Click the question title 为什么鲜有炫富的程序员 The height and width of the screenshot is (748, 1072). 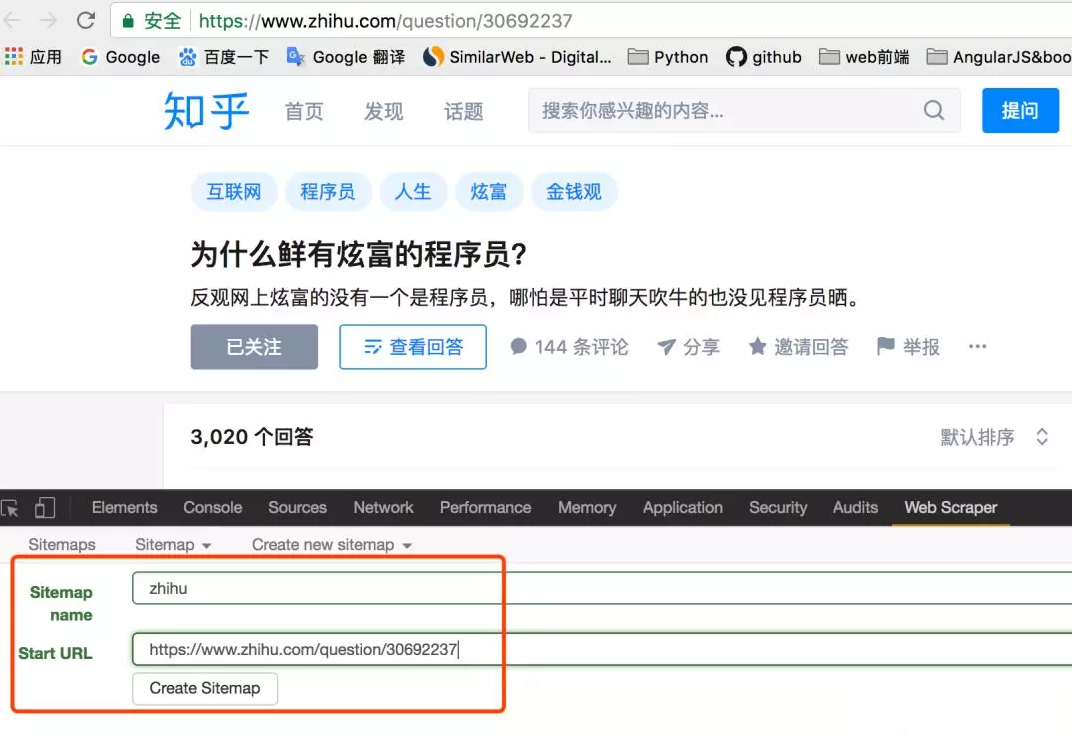click(359, 255)
